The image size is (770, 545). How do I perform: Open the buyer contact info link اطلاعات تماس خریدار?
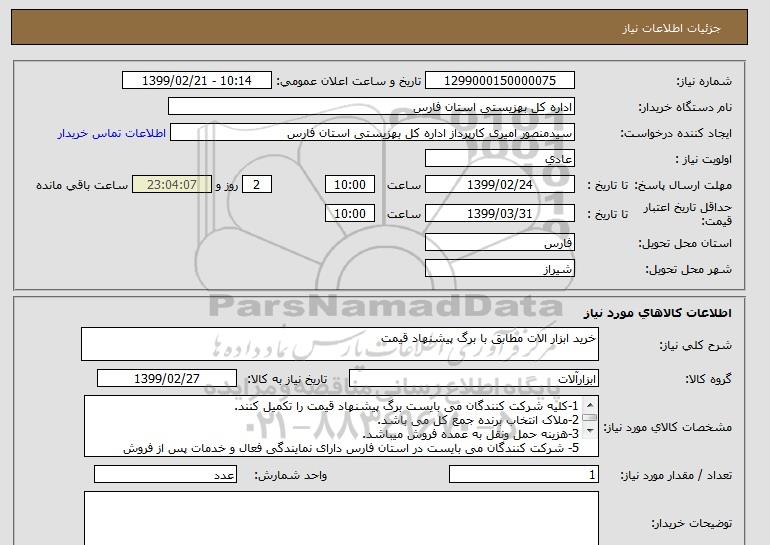tap(112, 134)
